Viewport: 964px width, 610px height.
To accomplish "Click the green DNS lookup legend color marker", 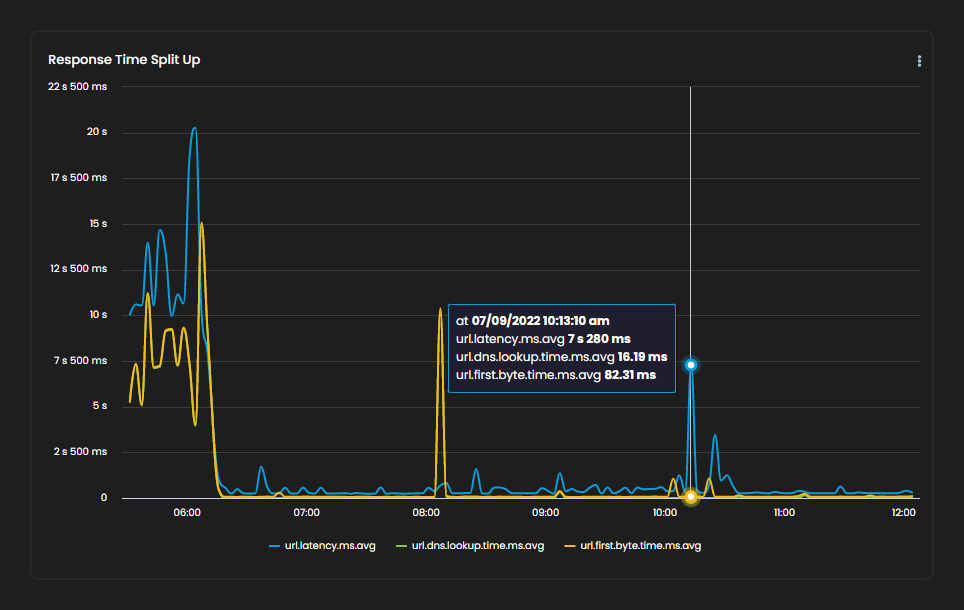I will pos(401,546).
